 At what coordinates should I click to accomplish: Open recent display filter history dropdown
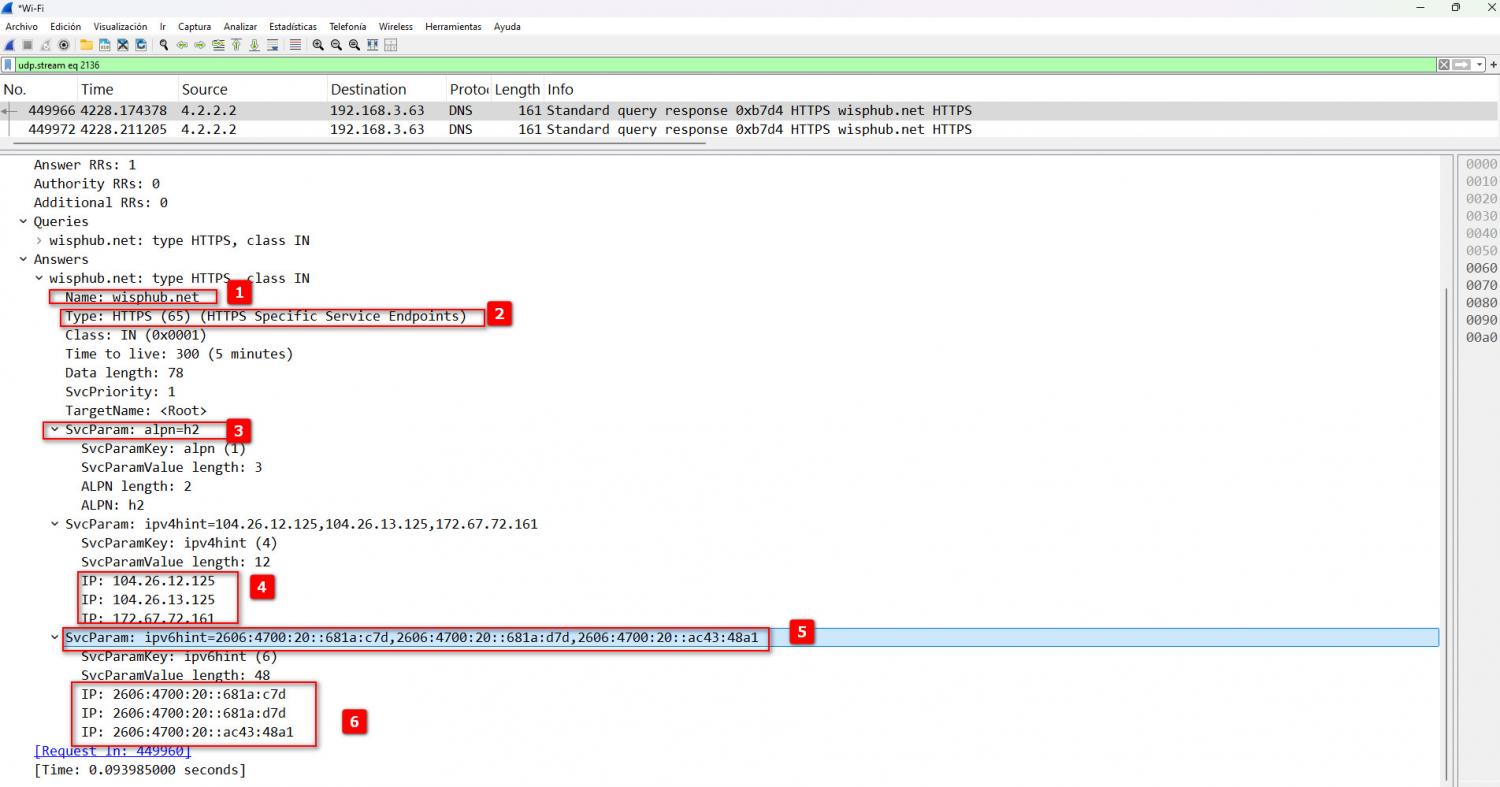[1478, 65]
